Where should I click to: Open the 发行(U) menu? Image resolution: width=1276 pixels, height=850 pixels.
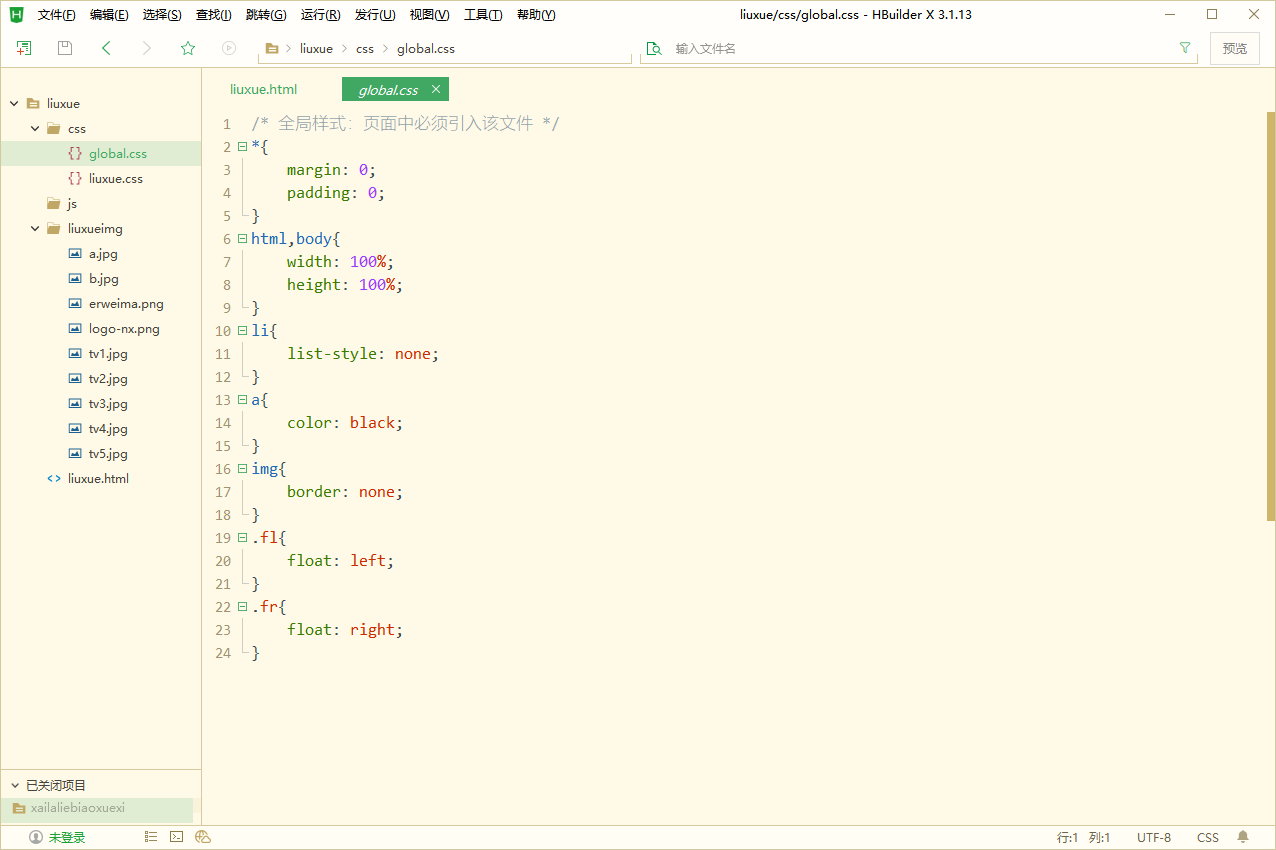375,15
